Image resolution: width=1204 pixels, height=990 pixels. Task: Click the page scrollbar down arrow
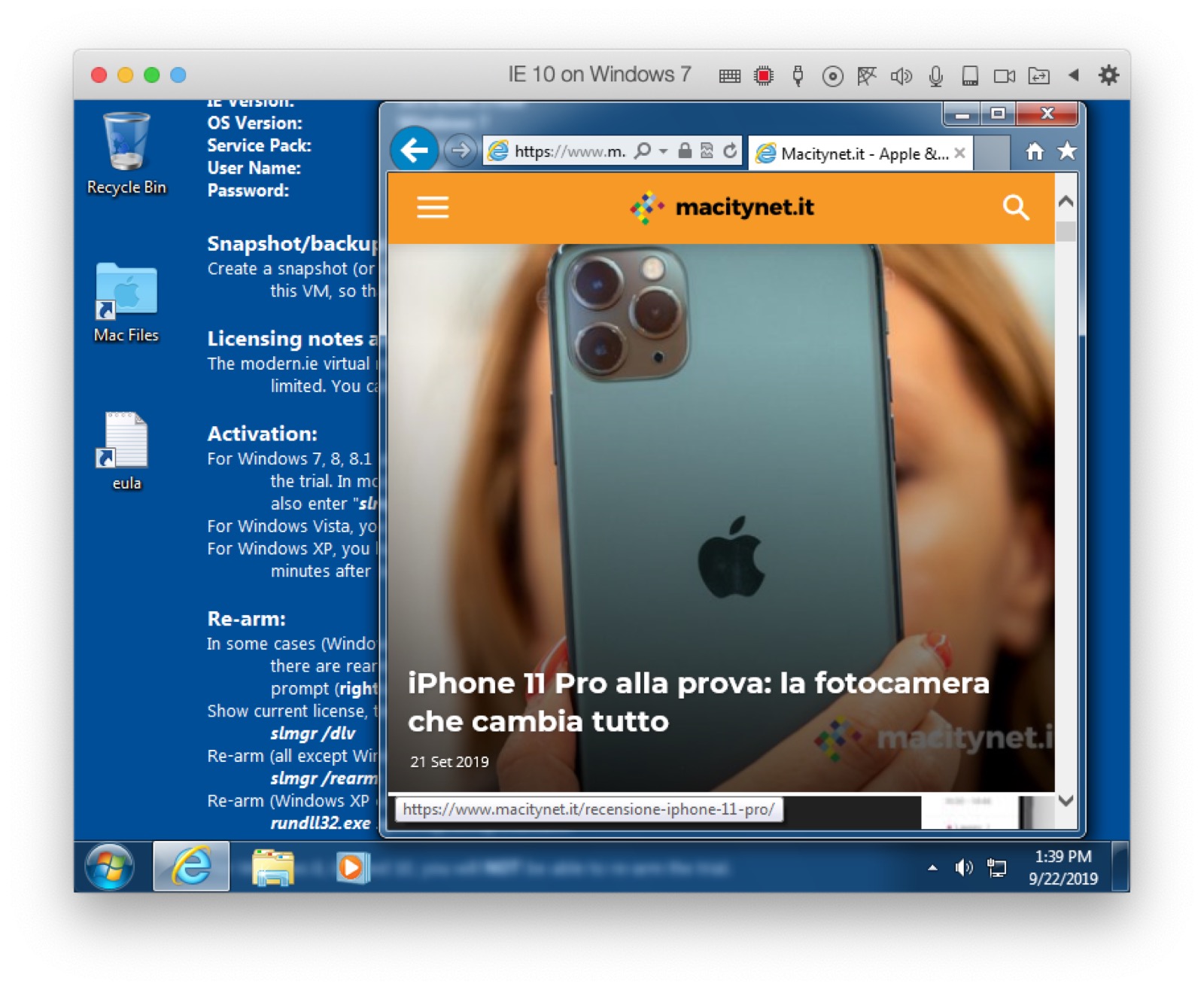(x=1066, y=800)
